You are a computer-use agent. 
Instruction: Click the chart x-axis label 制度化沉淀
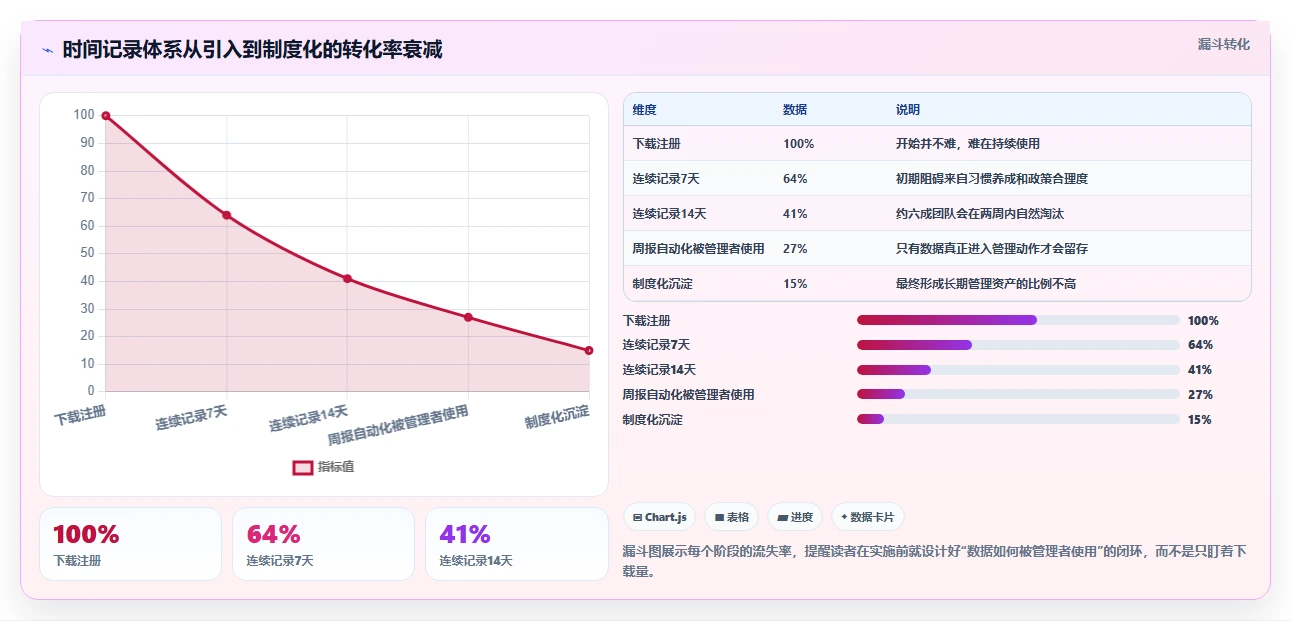tap(557, 417)
